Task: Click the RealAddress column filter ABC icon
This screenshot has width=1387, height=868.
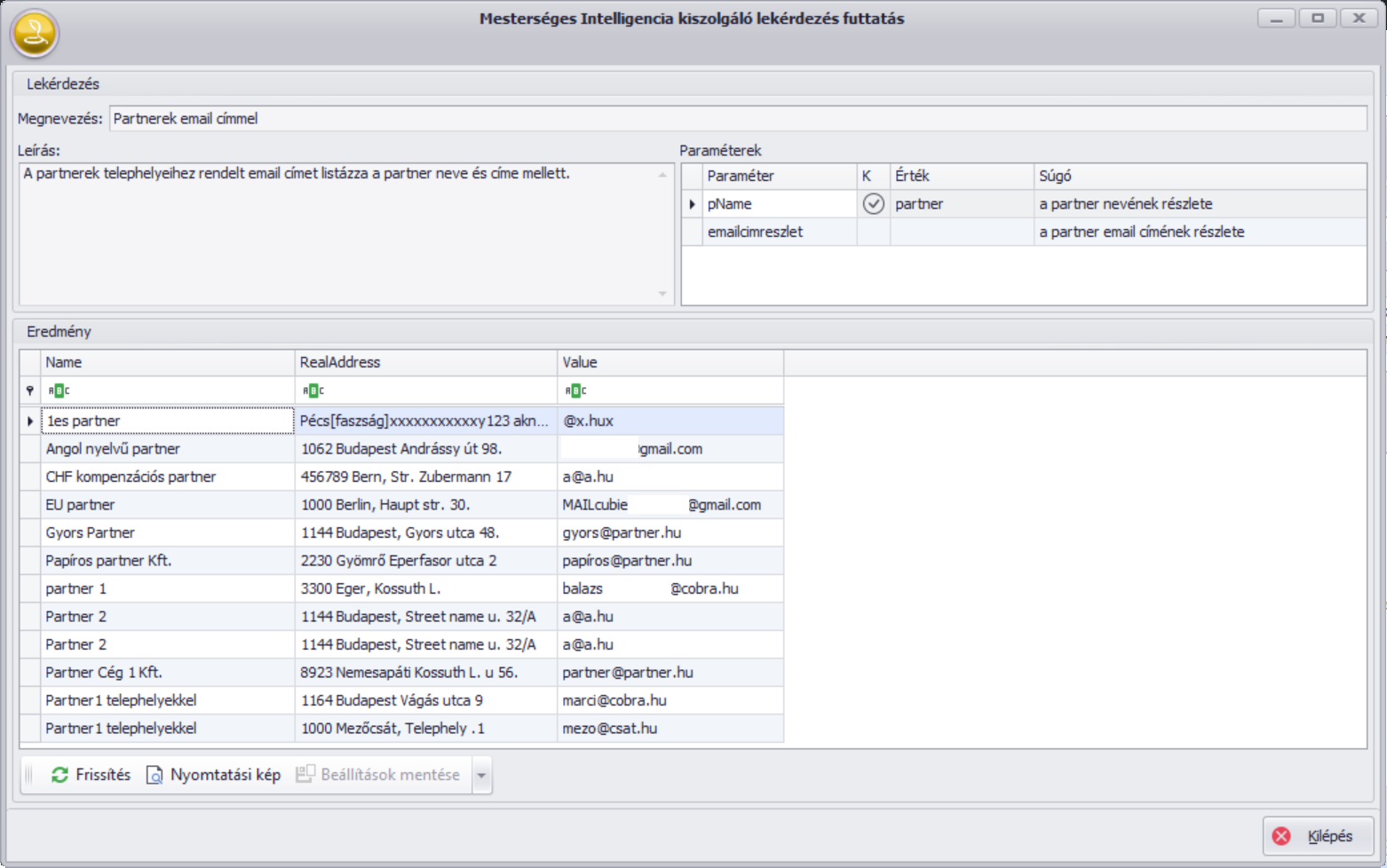Action: pos(313,391)
